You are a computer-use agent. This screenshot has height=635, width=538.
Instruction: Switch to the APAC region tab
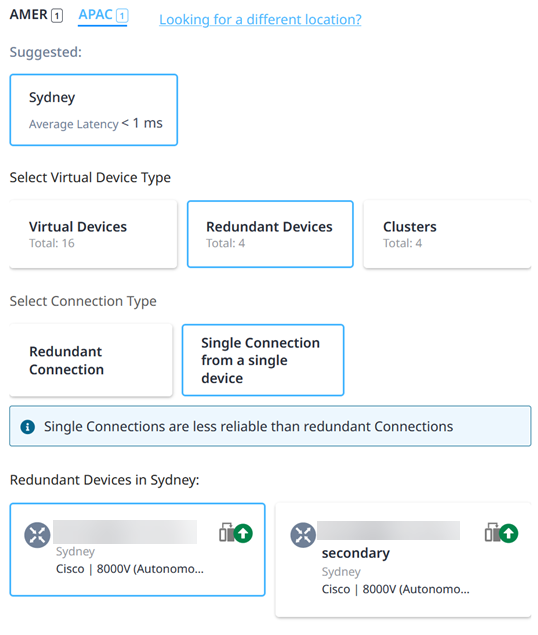(x=103, y=16)
